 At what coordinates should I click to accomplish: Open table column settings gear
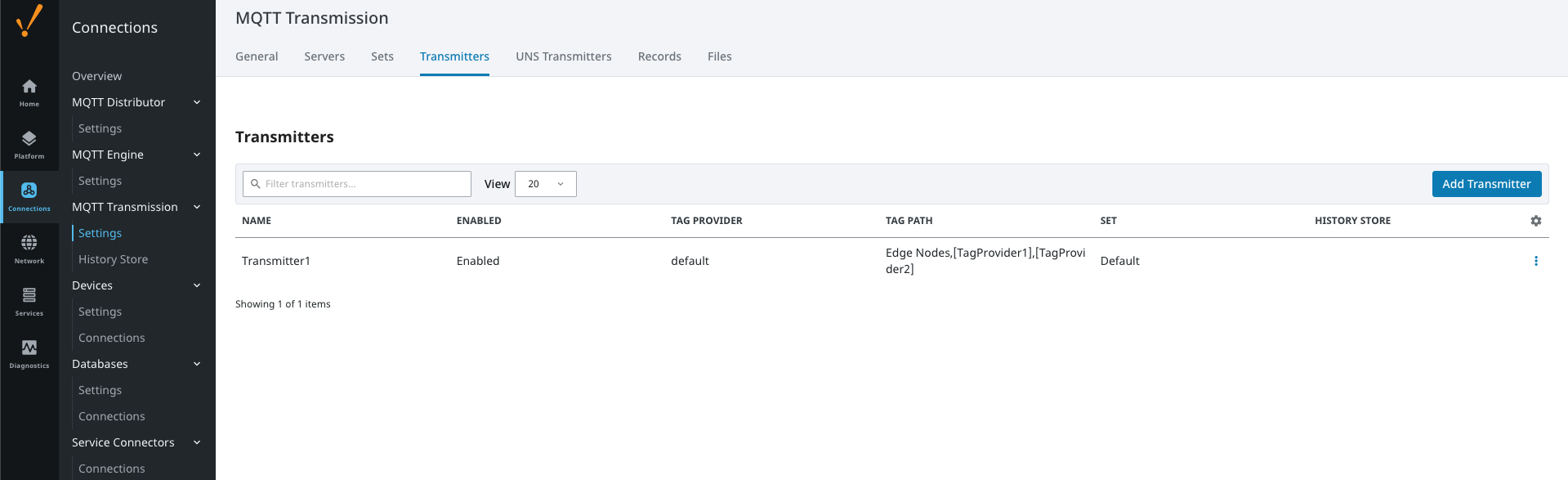tap(1535, 221)
